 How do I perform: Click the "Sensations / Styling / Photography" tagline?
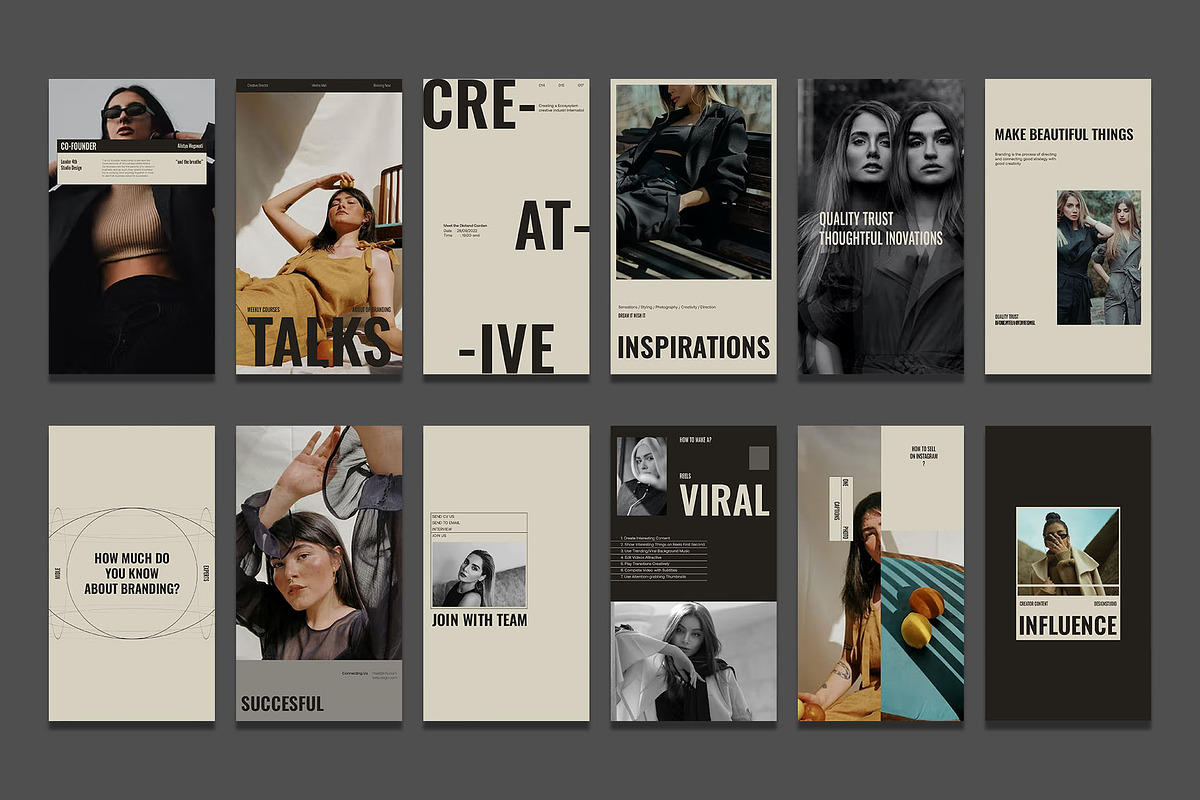tap(667, 307)
